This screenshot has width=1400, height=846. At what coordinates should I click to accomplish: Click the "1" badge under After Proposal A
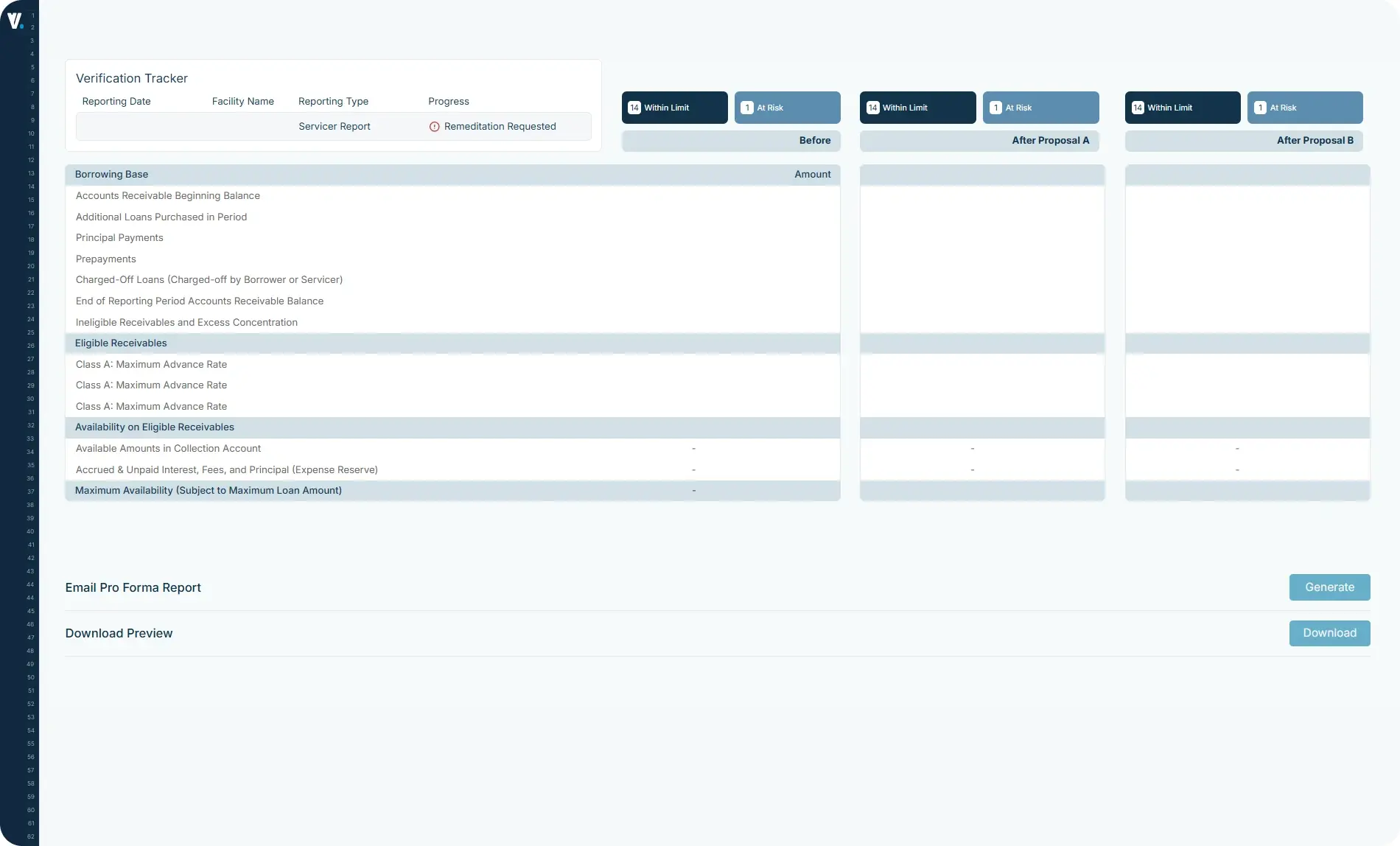click(x=996, y=107)
